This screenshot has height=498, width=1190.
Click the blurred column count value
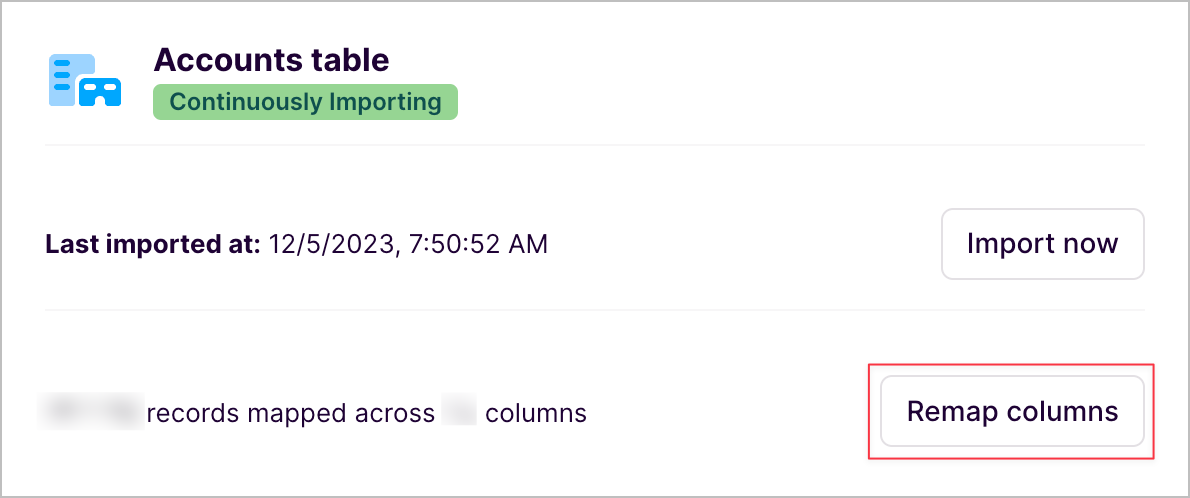pos(459,412)
